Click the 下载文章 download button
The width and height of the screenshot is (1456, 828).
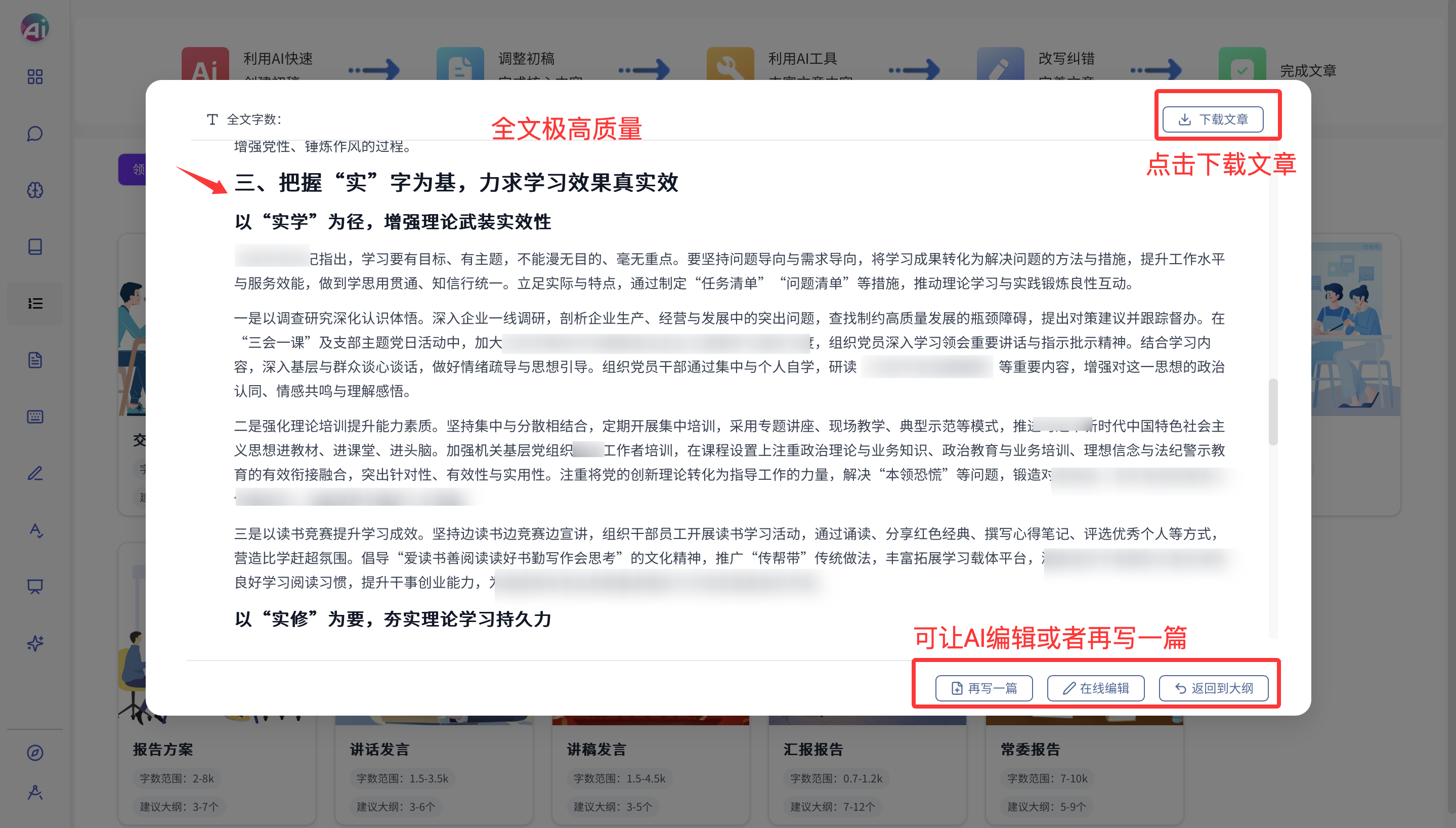pos(1212,119)
